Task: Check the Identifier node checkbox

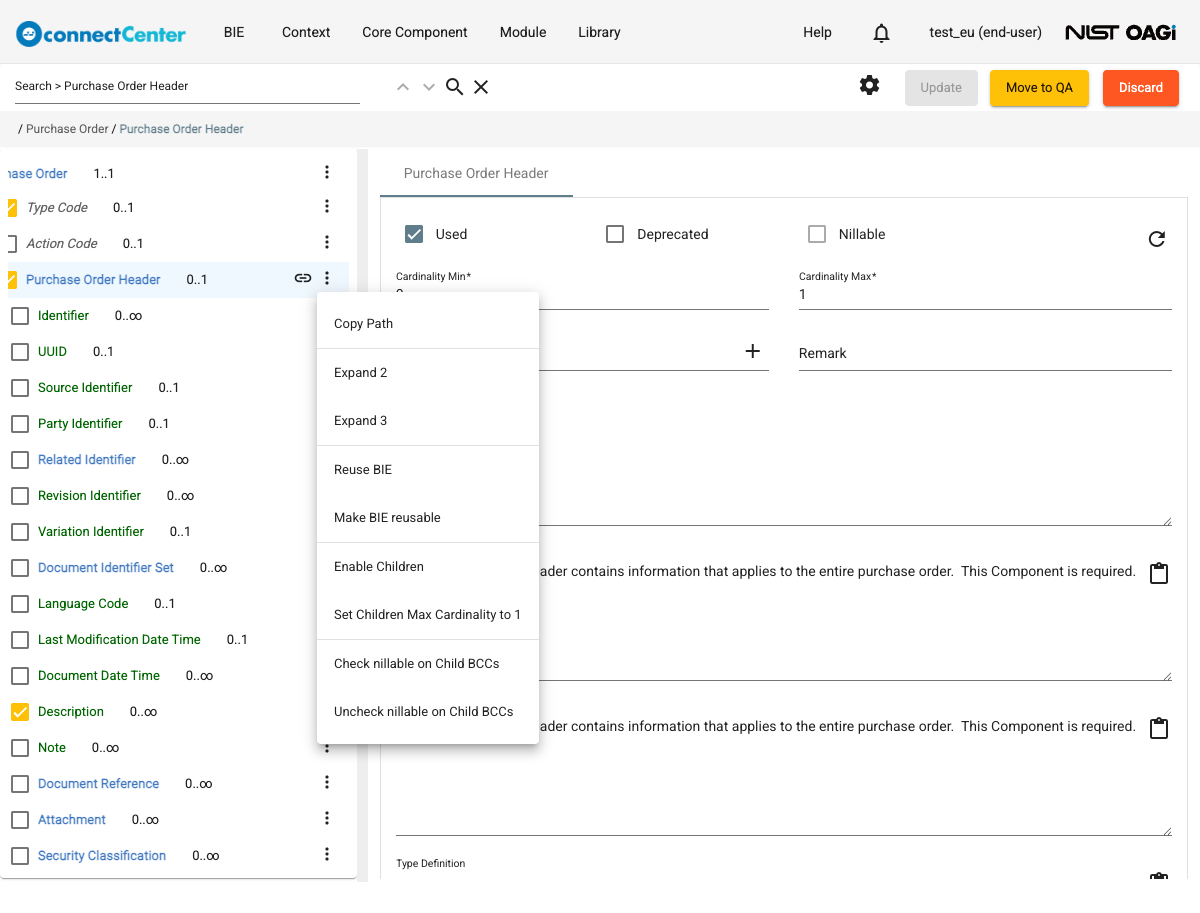Action: coord(19,316)
